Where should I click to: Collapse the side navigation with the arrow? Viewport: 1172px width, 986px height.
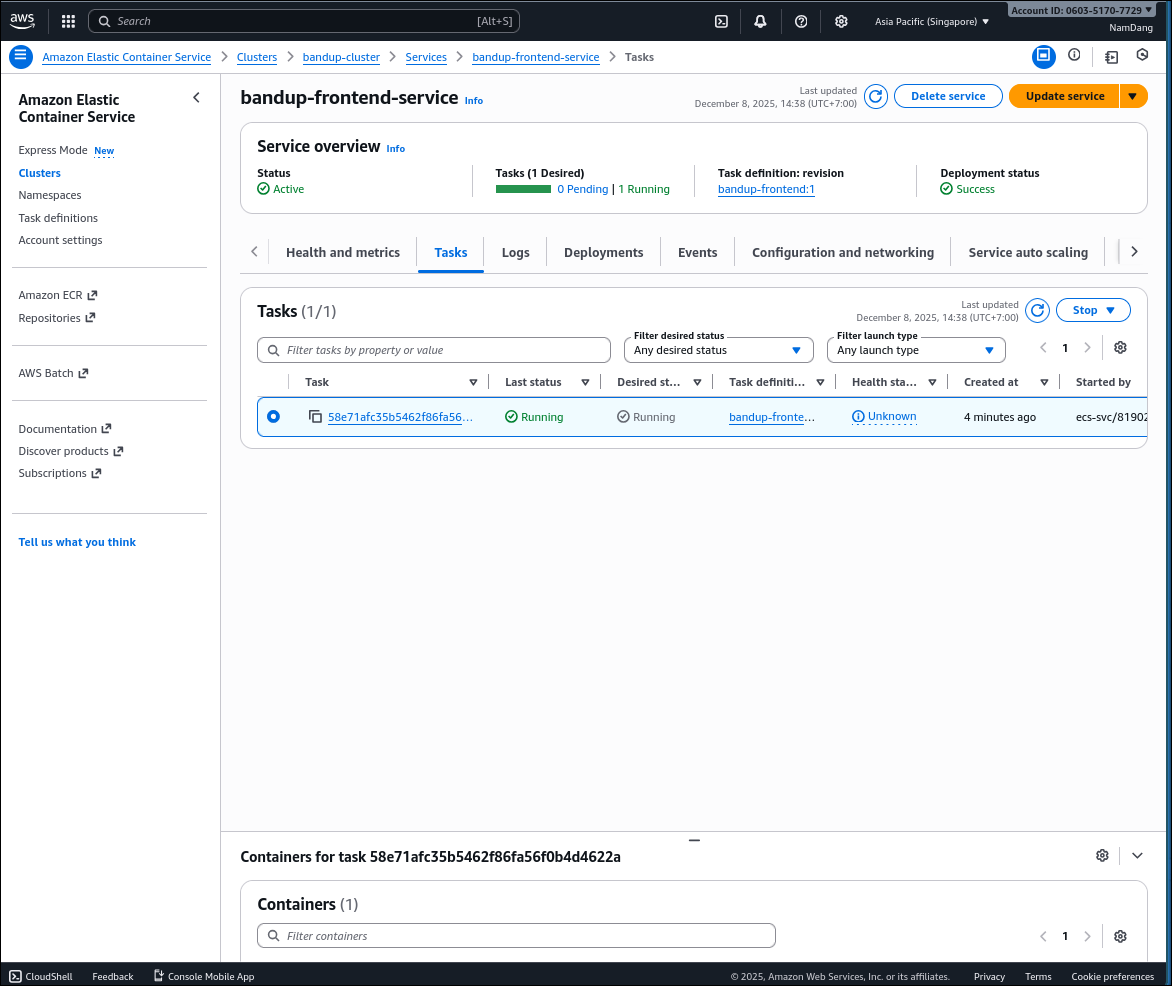(196, 98)
